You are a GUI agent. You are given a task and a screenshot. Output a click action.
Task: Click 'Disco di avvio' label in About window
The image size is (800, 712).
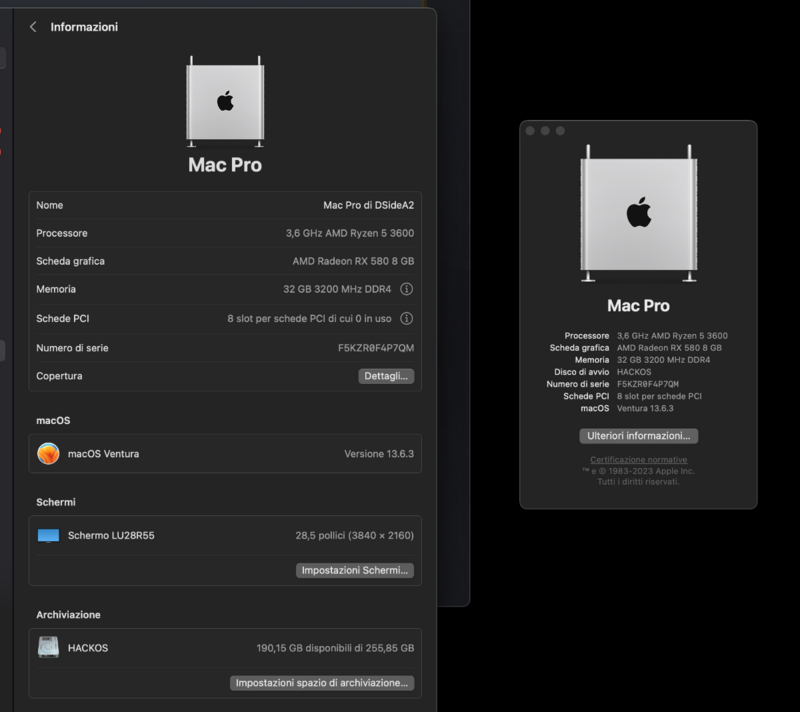click(582, 372)
